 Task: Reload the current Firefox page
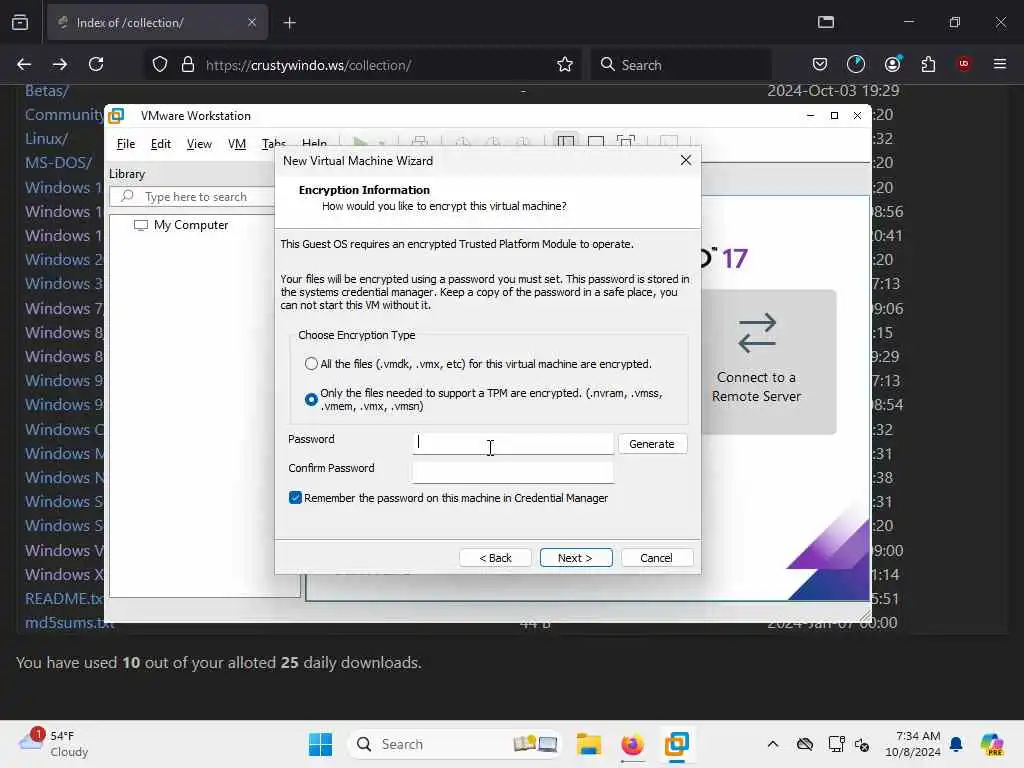[x=96, y=65]
